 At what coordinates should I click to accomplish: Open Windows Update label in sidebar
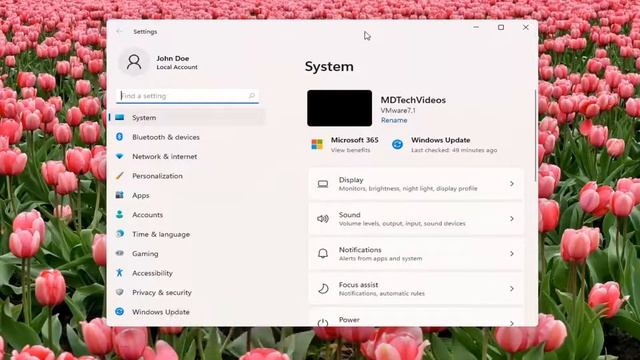(x=161, y=312)
